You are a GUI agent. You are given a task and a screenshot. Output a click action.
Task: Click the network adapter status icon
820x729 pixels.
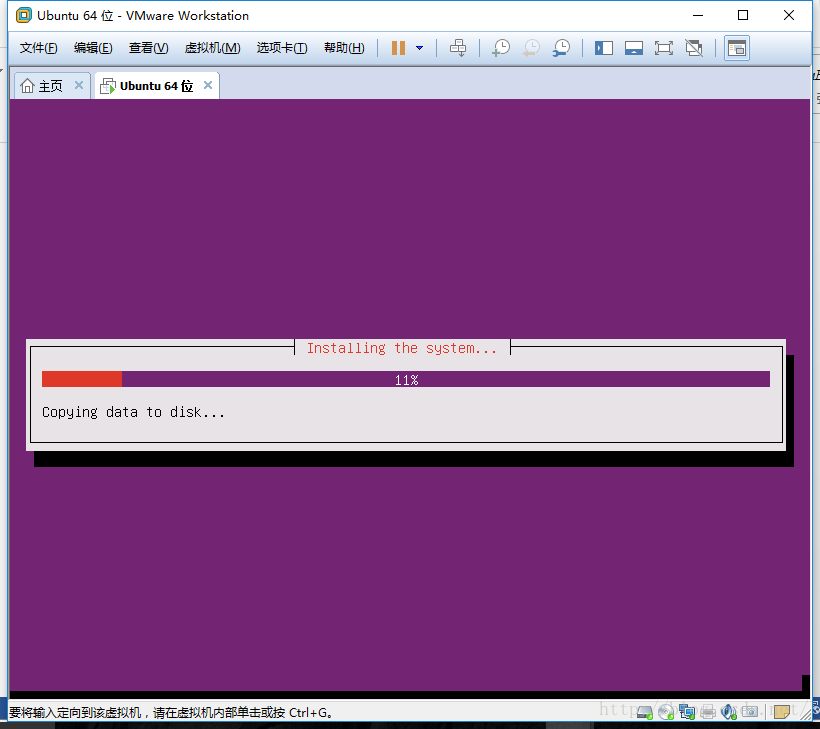(687, 712)
